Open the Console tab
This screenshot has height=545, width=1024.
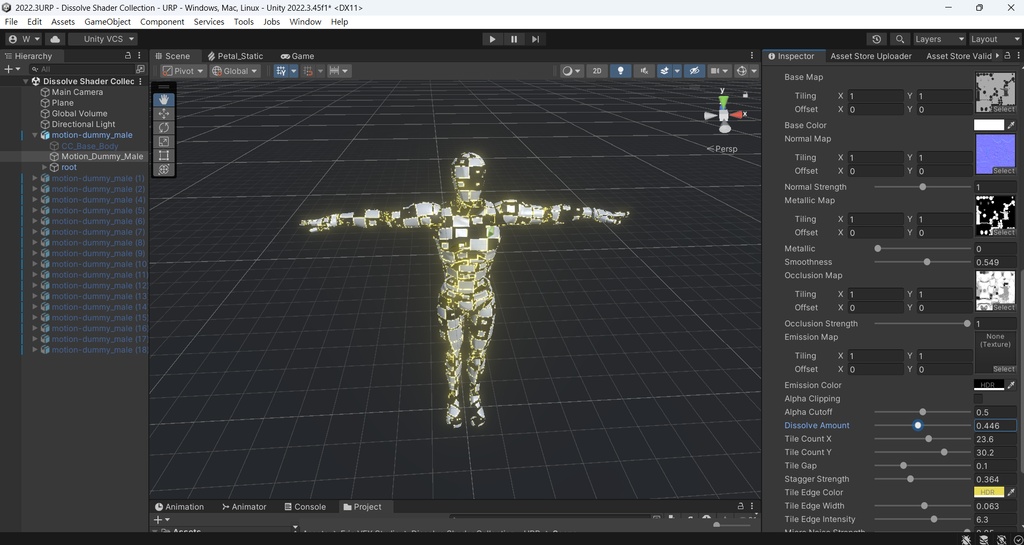tap(304, 506)
